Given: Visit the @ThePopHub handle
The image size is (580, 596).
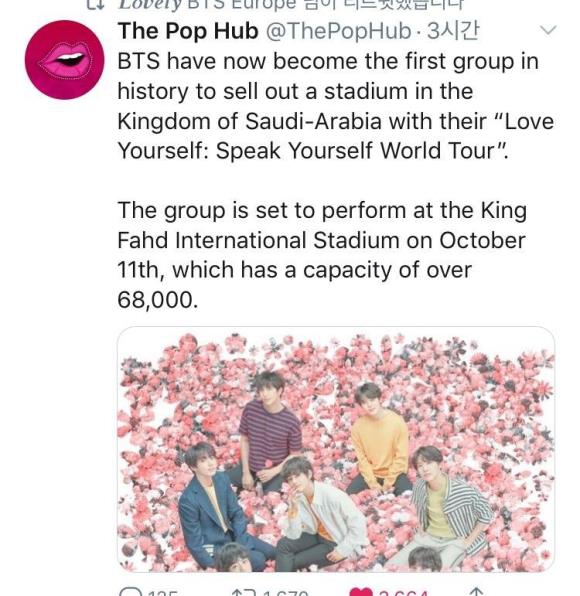Looking at the screenshot, I should [x=338, y=31].
